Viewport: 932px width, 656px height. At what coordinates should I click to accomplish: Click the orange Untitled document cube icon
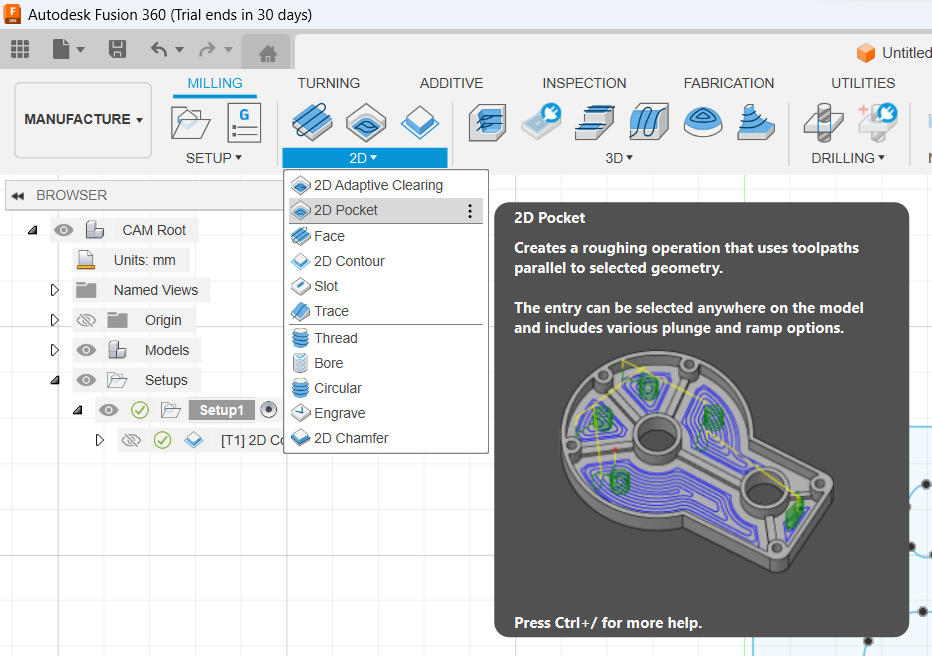(x=865, y=53)
